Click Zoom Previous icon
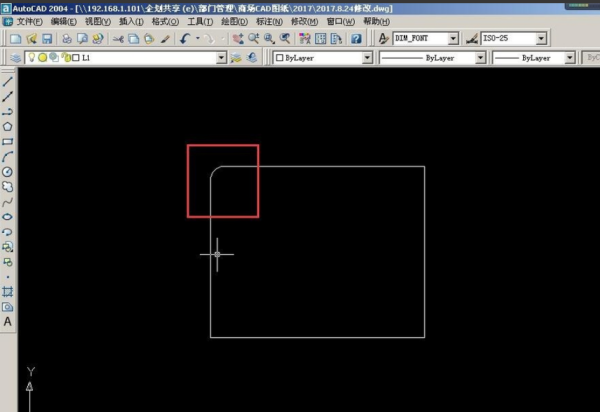600x412 pixels. 285,38
